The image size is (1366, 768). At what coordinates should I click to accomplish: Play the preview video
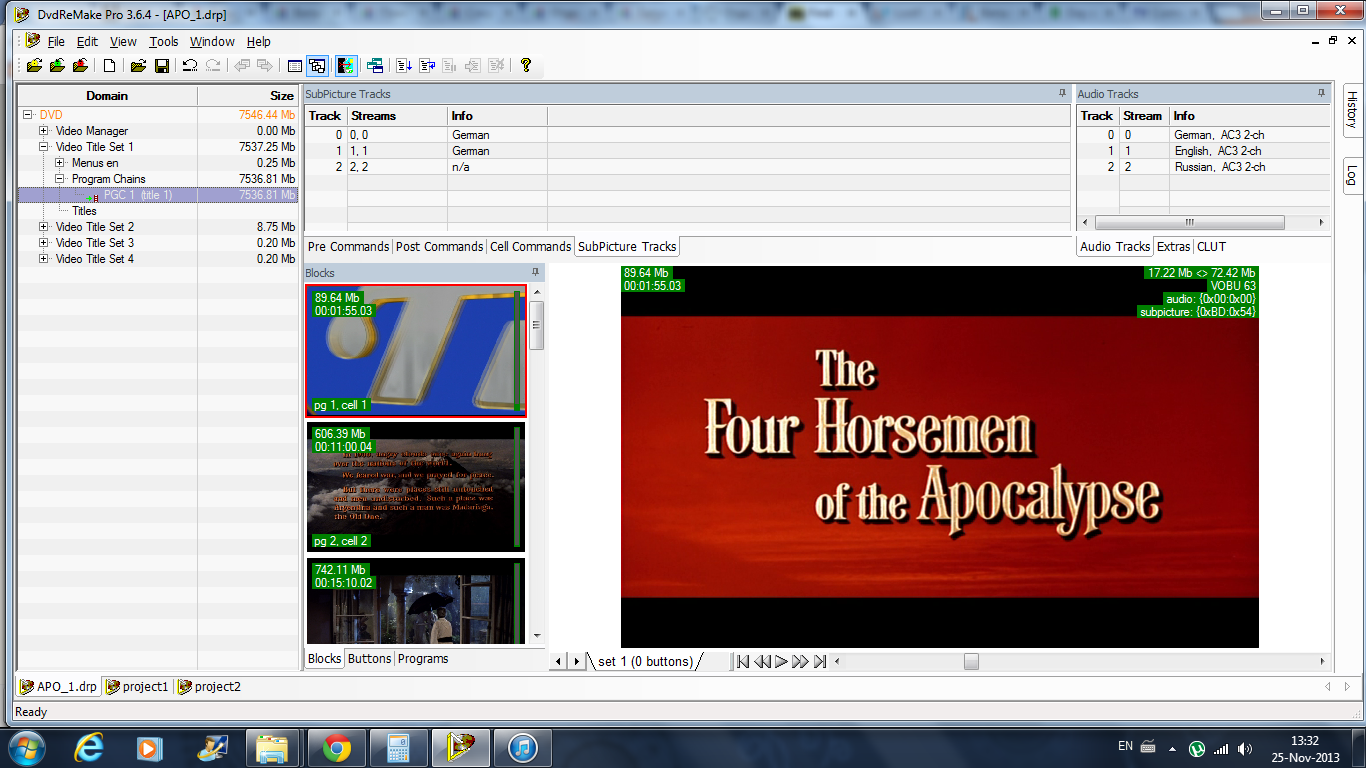(x=781, y=661)
